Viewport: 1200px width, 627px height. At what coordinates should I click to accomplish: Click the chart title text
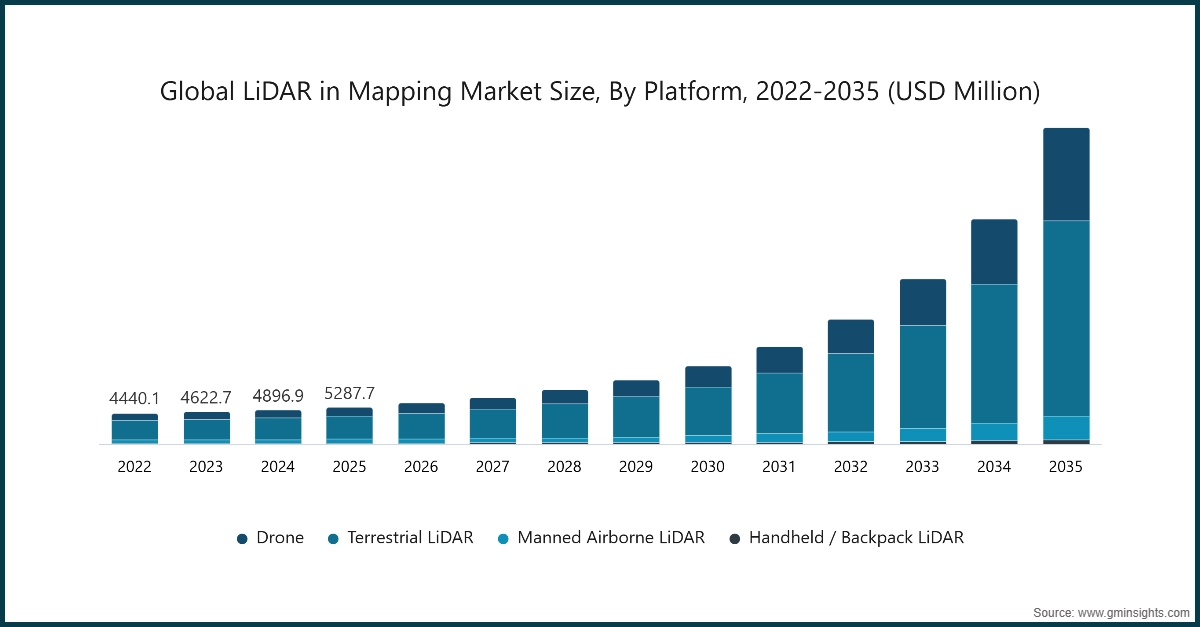pyautogui.click(x=600, y=92)
